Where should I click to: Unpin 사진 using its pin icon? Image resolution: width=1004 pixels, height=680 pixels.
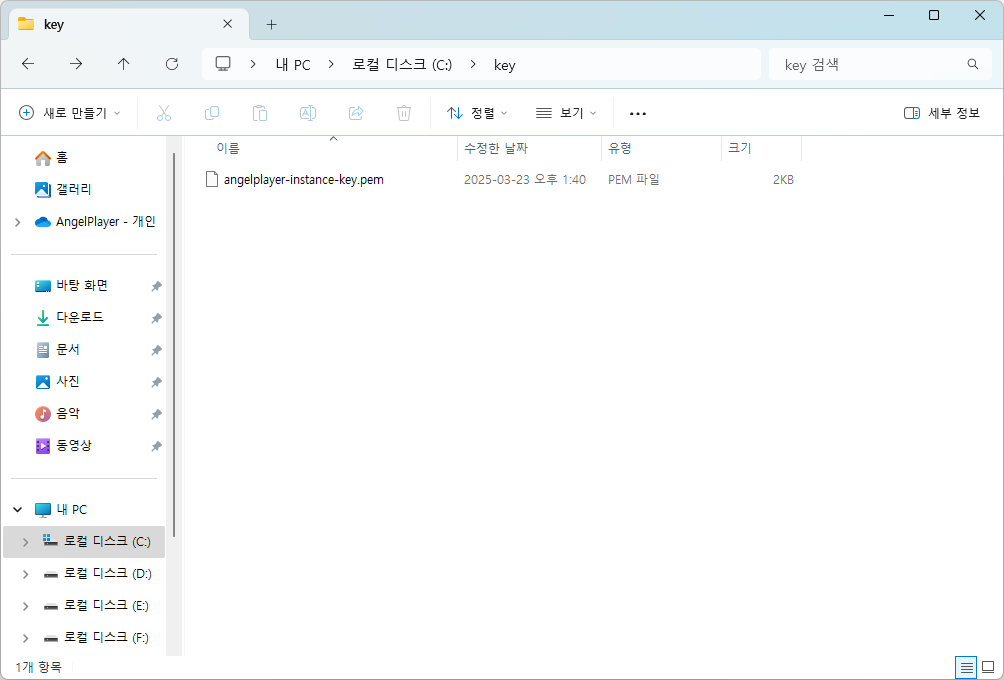[156, 382]
